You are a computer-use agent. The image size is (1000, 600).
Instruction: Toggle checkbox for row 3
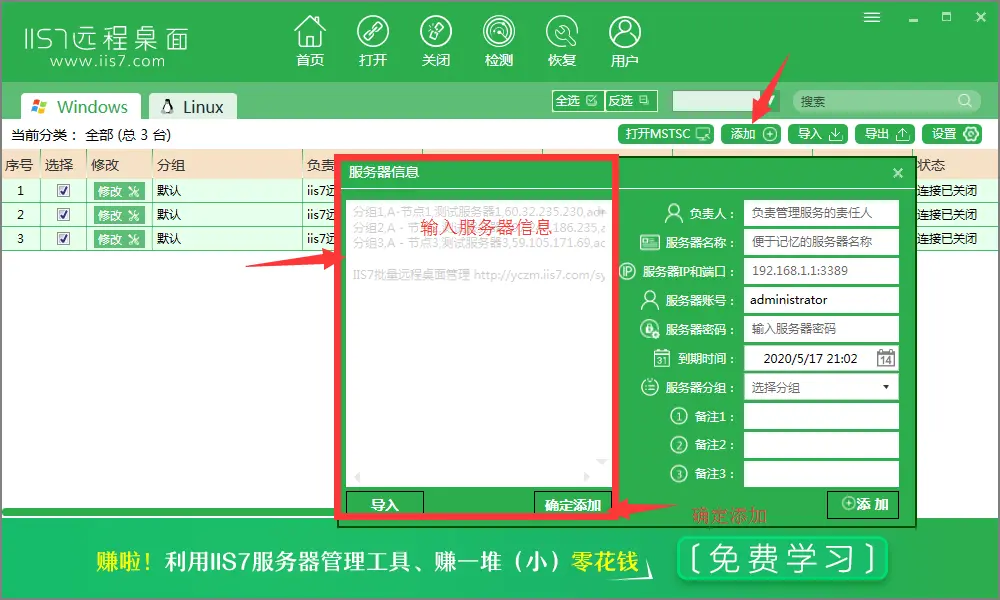[63, 238]
